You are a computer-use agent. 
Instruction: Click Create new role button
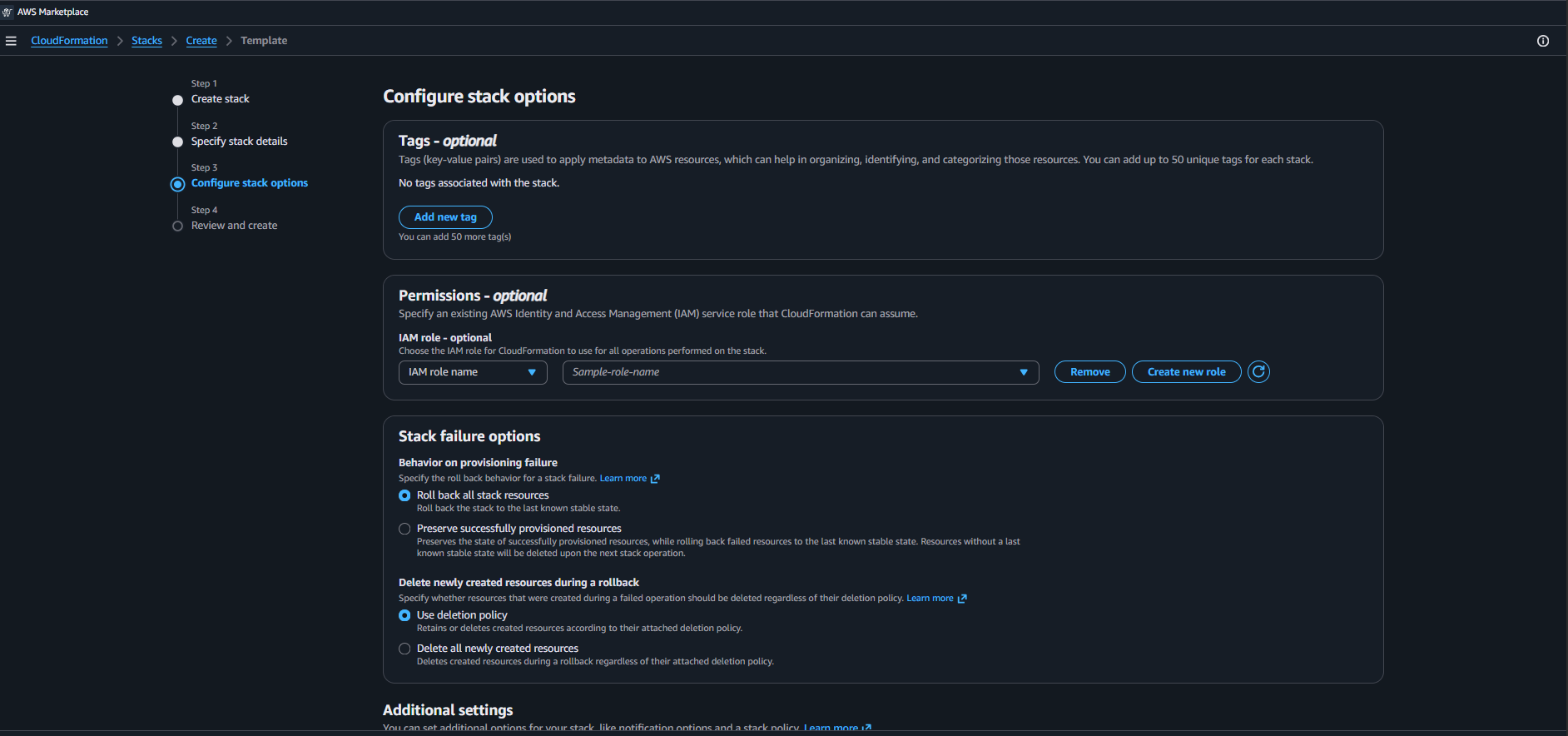pyautogui.click(x=1187, y=372)
